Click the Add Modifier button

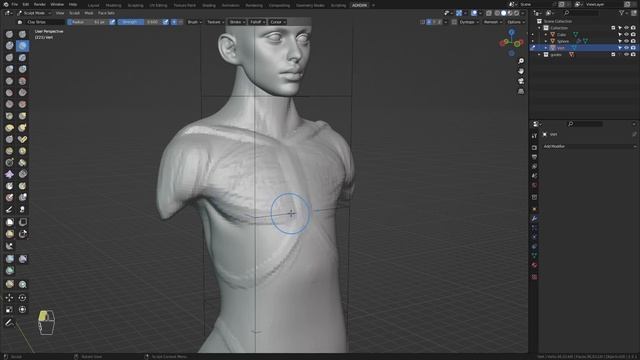tap(589, 146)
